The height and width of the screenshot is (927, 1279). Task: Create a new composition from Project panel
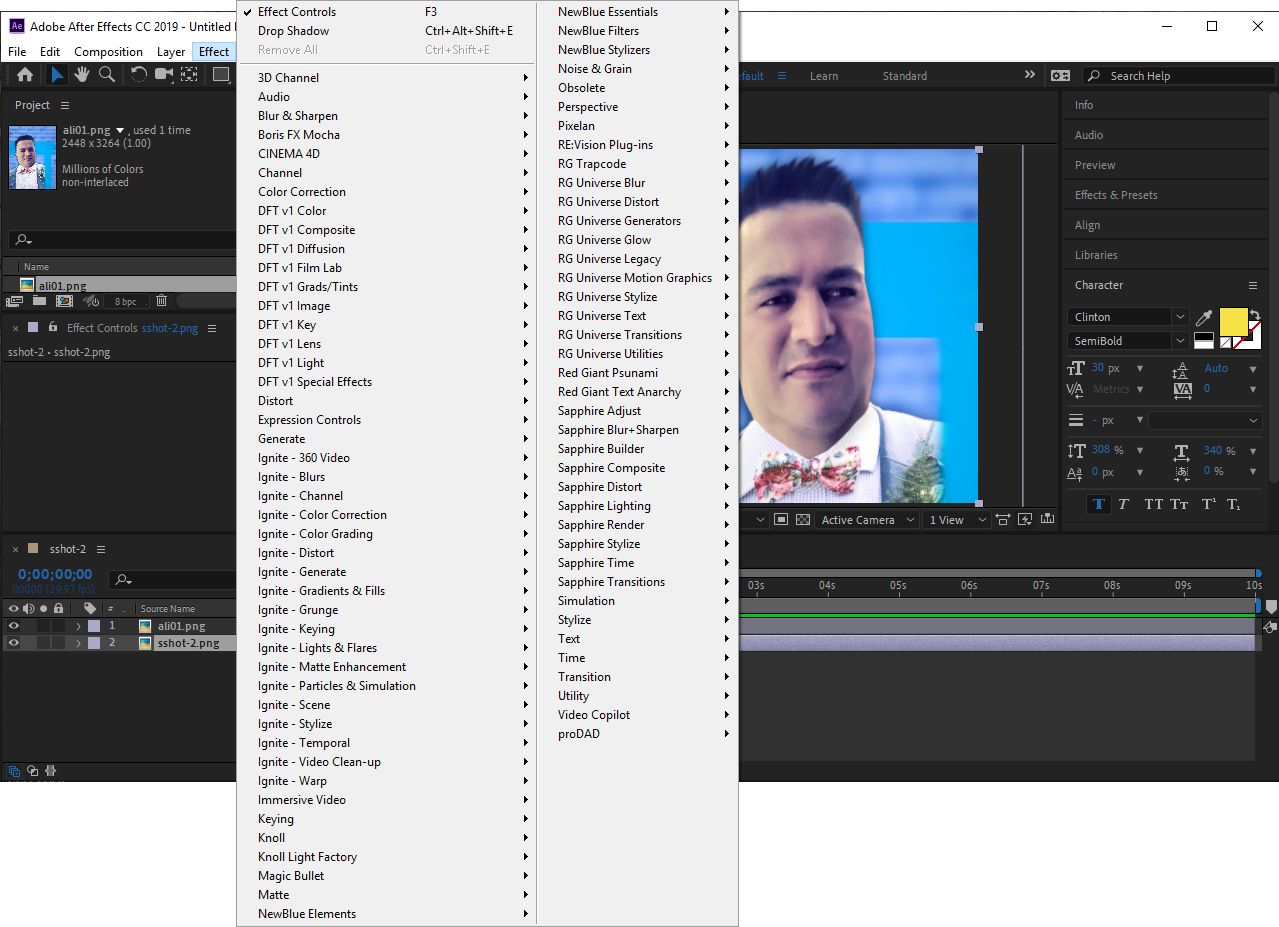coord(65,301)
